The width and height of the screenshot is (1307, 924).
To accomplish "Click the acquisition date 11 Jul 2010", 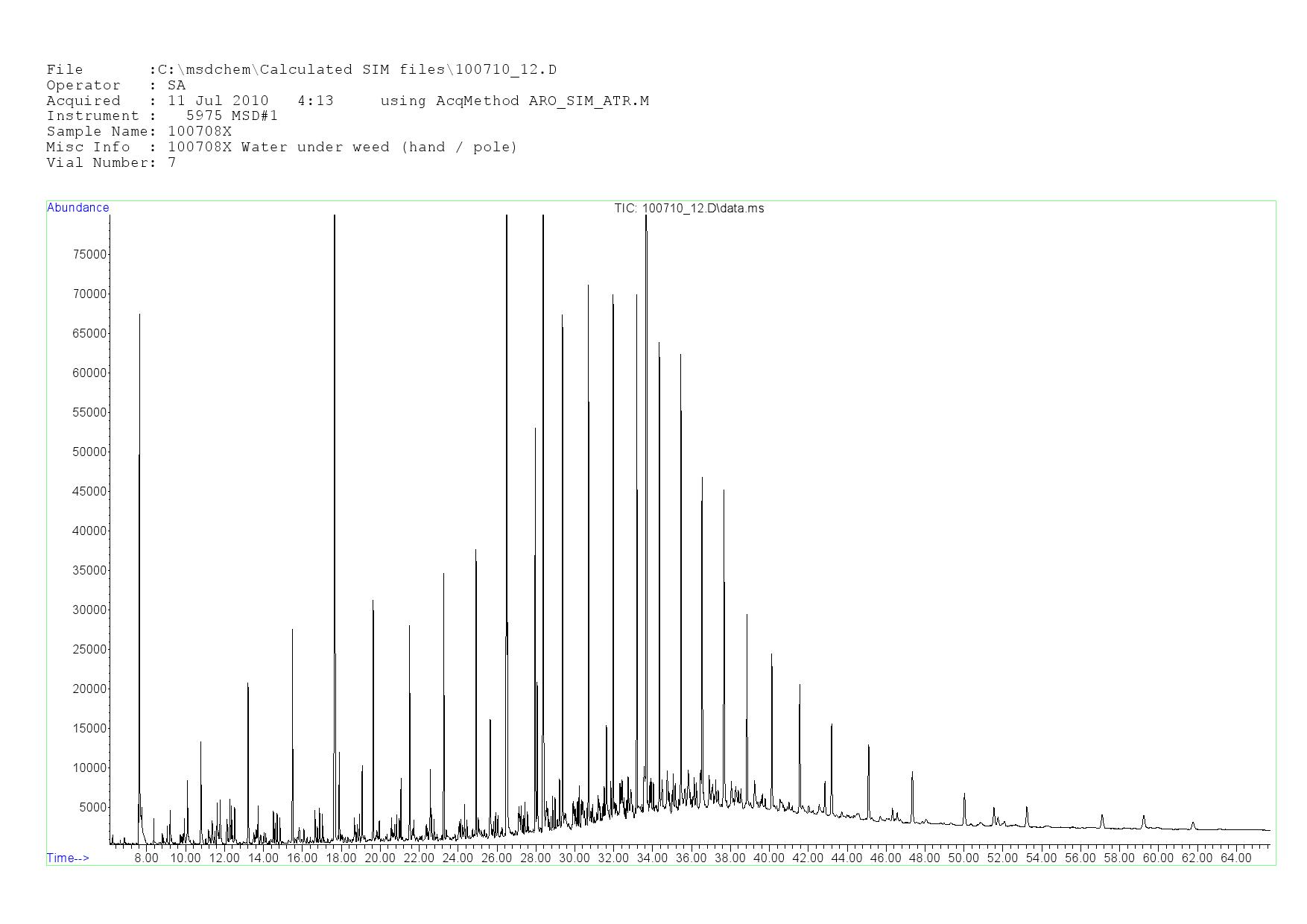I will click(x=218, y=101).
